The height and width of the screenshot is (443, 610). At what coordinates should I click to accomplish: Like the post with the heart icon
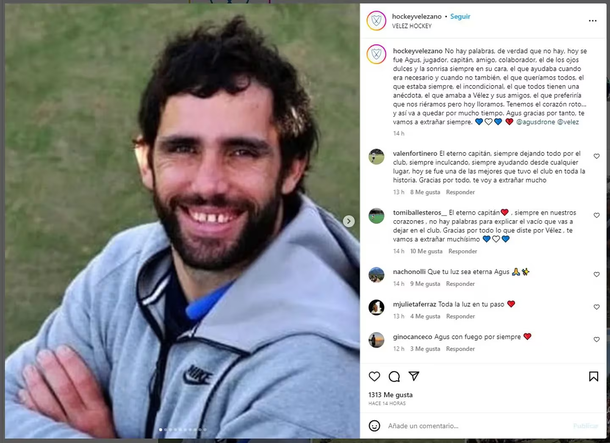(374, 376)
